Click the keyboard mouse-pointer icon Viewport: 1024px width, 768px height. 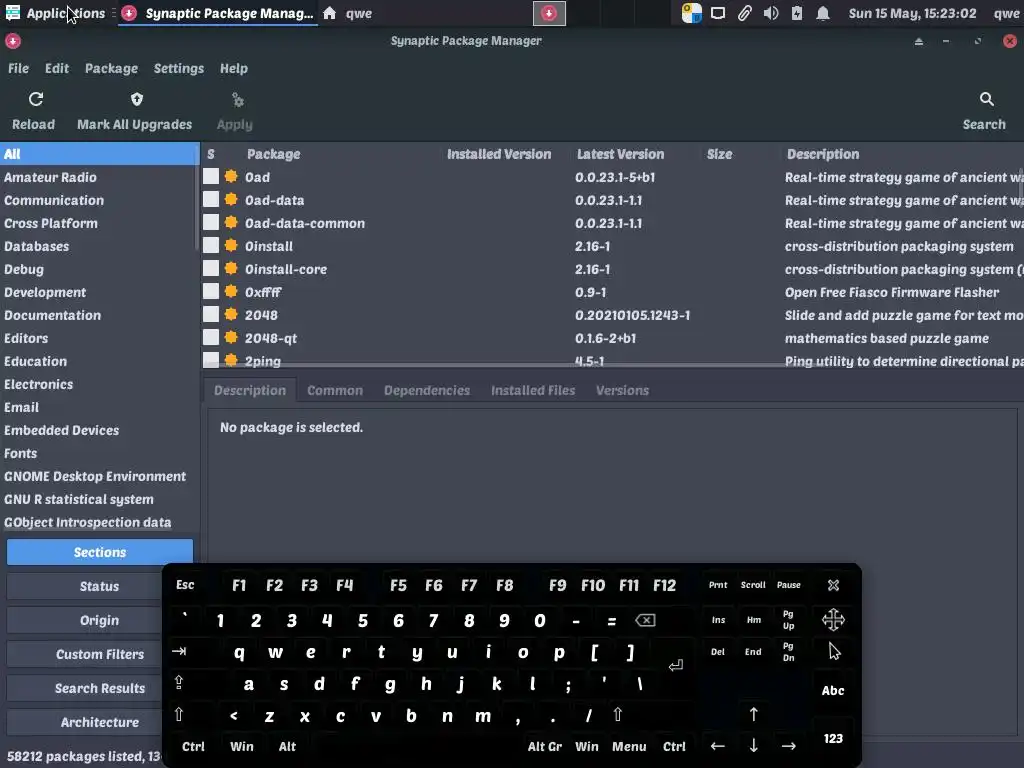[834, 651]
